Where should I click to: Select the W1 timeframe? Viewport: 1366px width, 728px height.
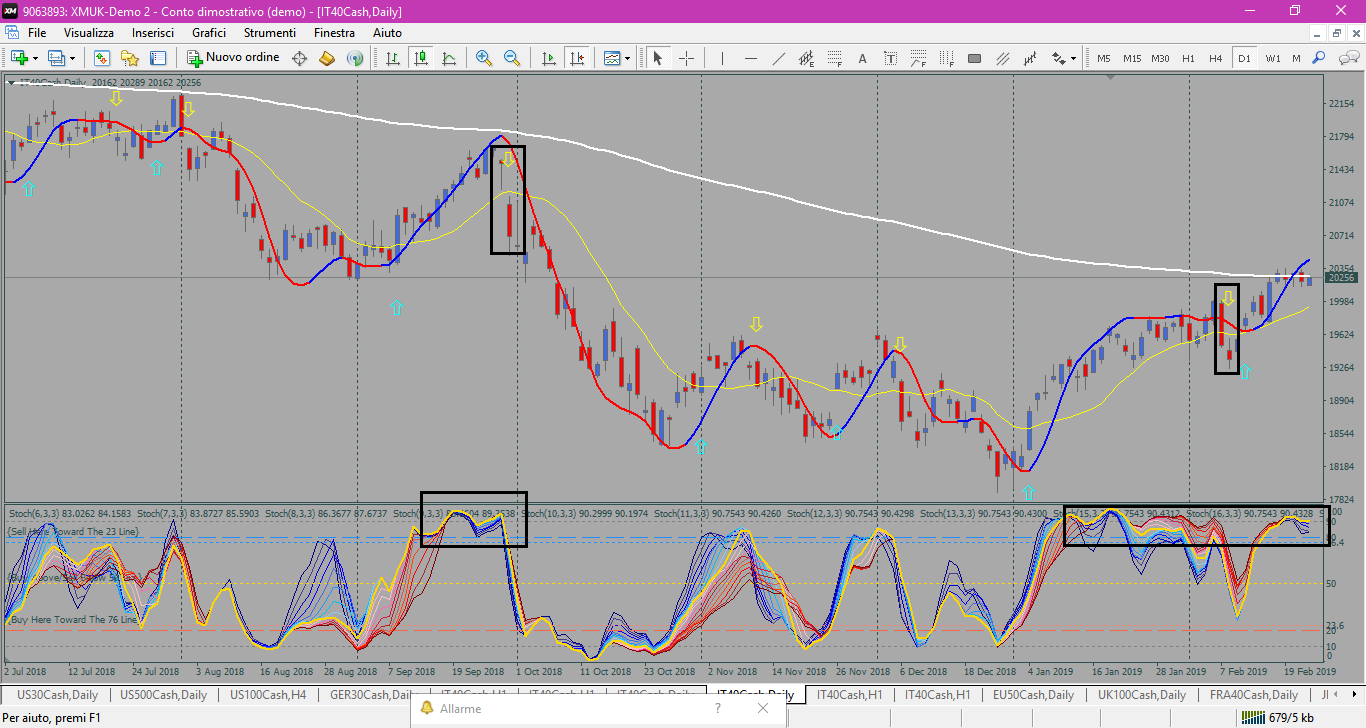1272,58
